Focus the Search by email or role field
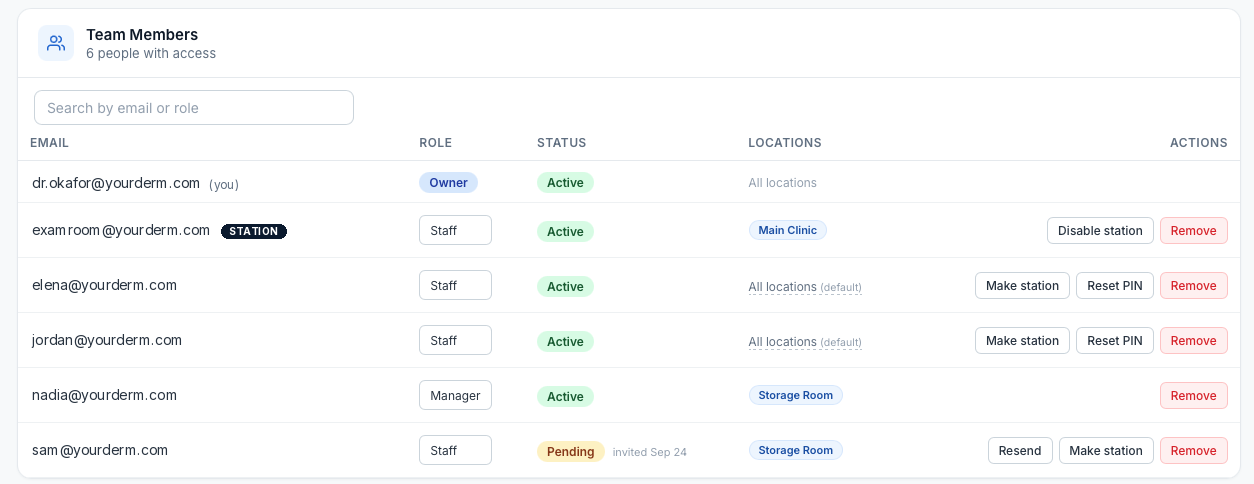1254x484 pixels. pyautogui.click(x=194, y=108)
